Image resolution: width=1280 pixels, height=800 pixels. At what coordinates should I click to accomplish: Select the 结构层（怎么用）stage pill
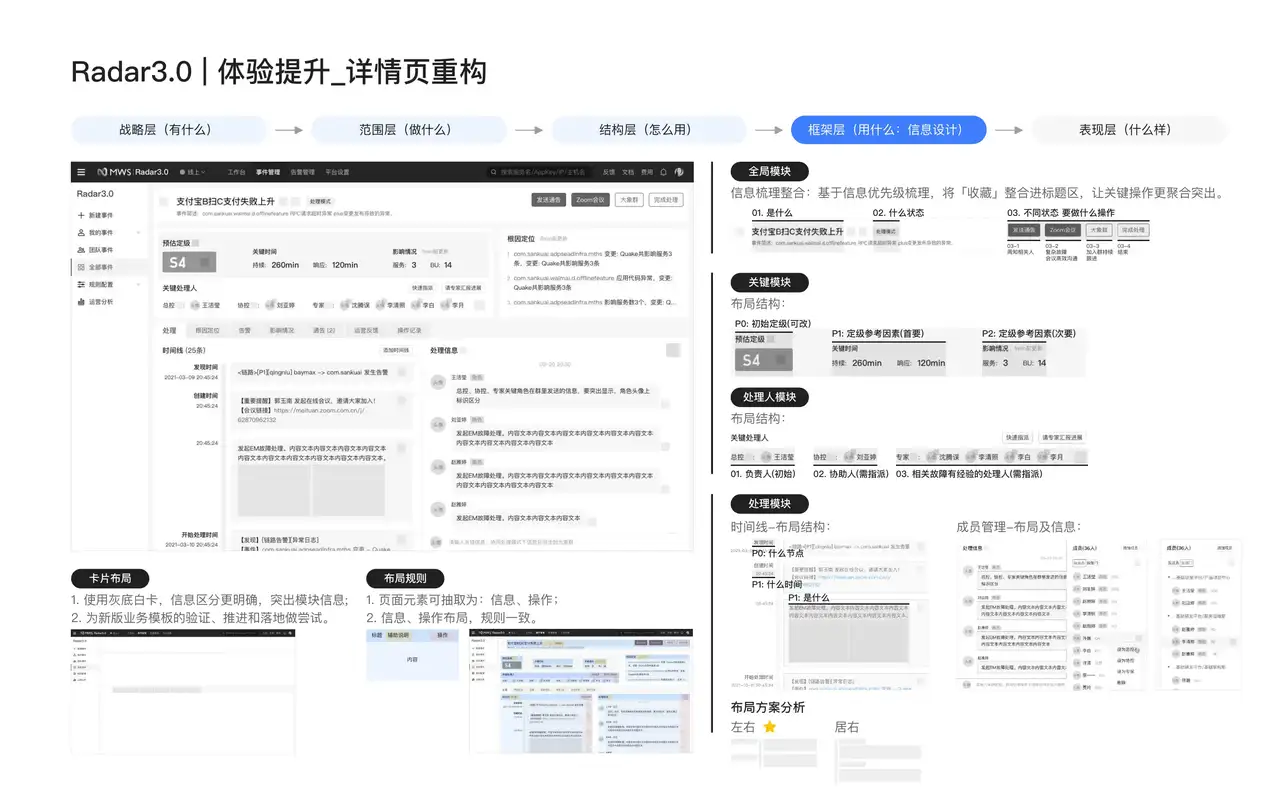tap(648, 130)
